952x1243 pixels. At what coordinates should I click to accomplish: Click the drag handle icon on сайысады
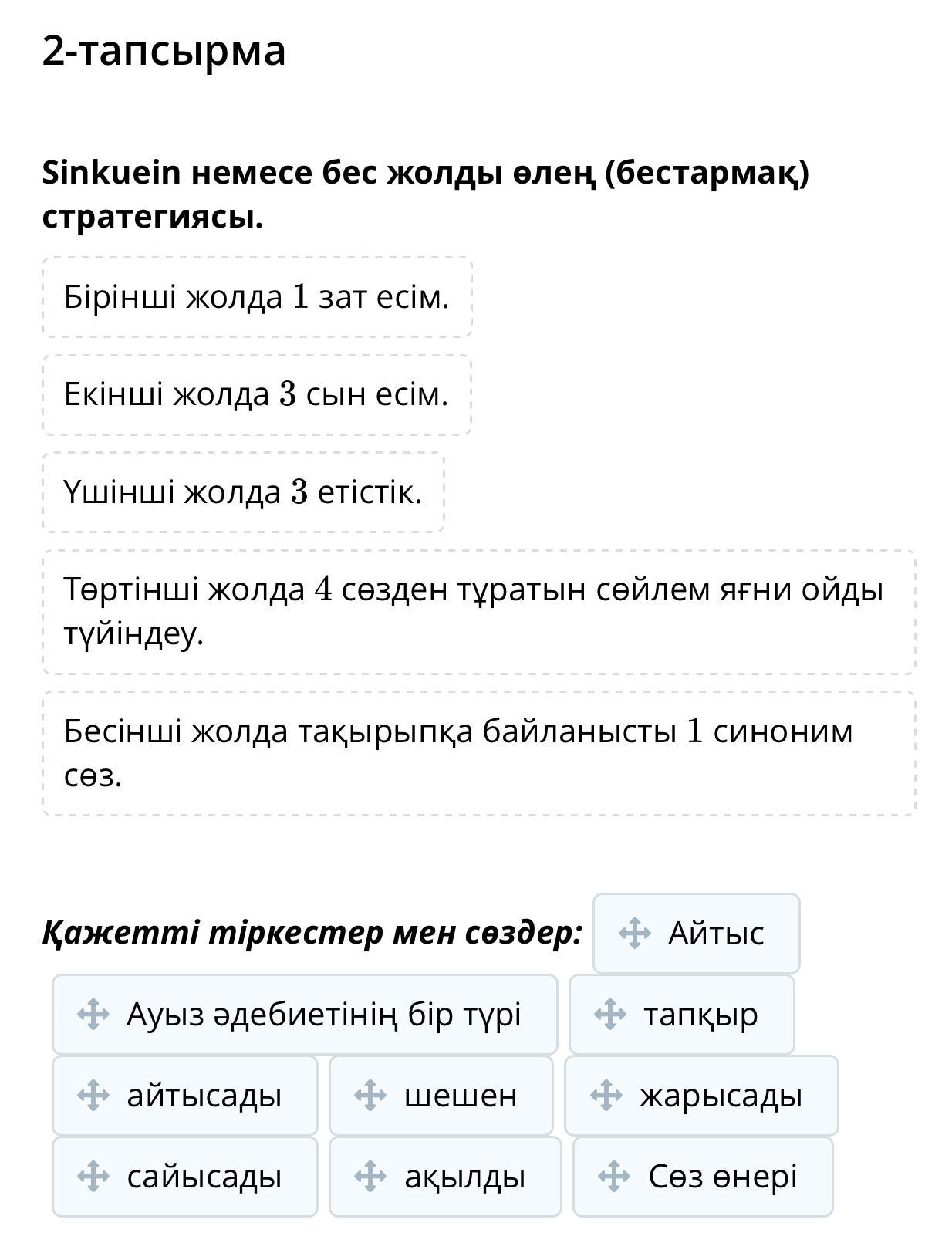pyautogui.click(x=93, y=1176)
